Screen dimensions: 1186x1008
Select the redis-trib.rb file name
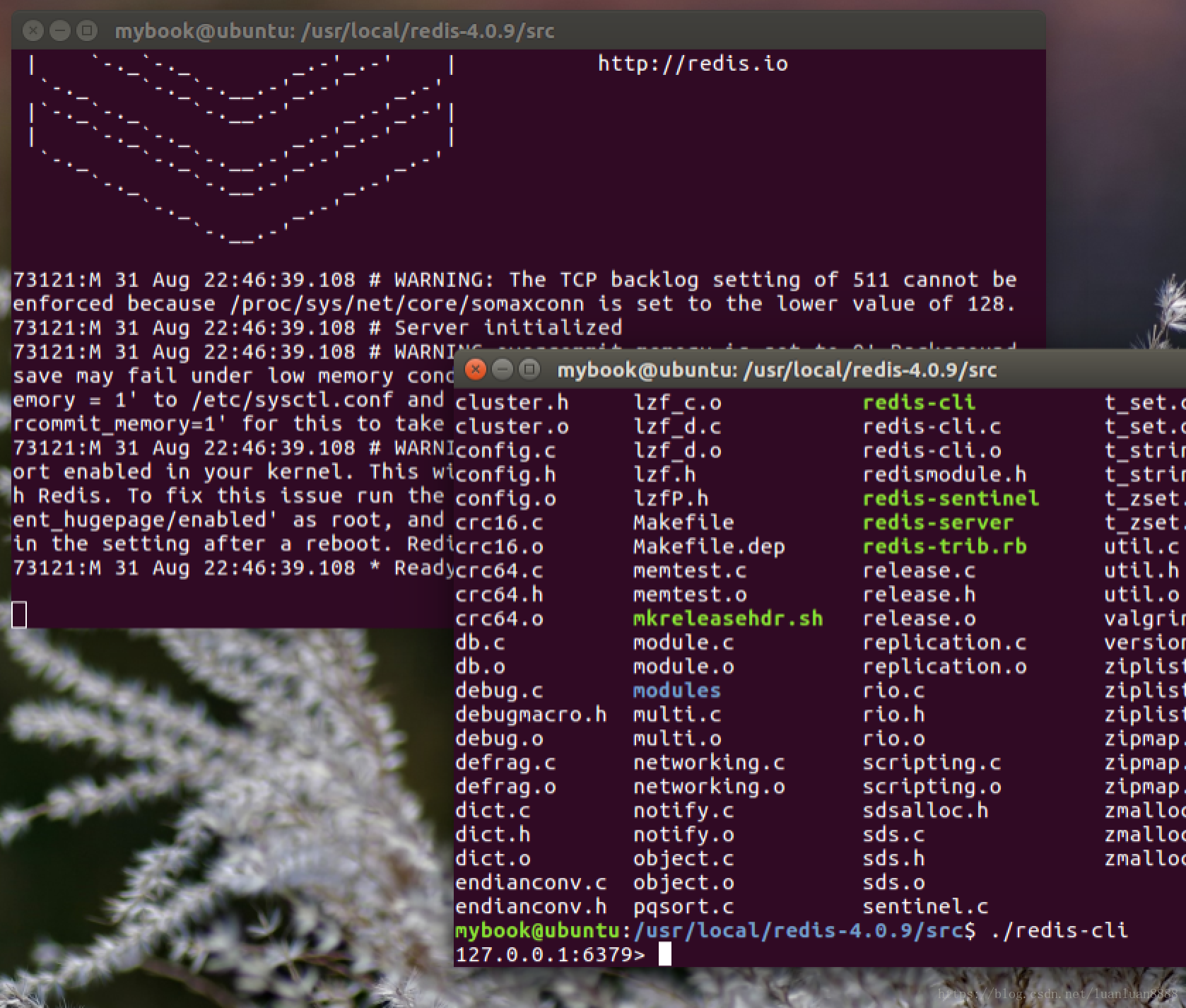(944, 546)
